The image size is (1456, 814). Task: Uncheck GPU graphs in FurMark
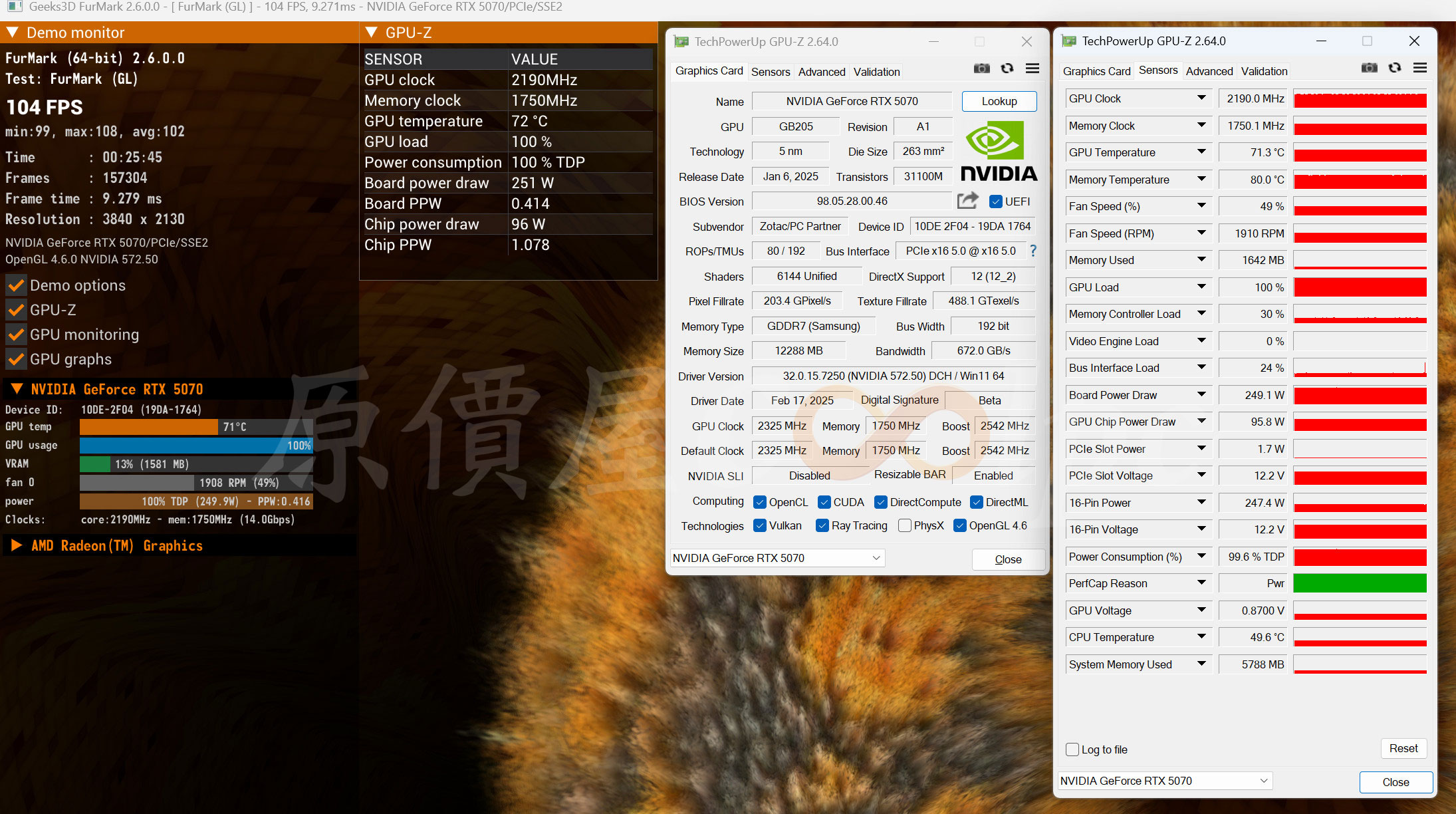[16, 359]
